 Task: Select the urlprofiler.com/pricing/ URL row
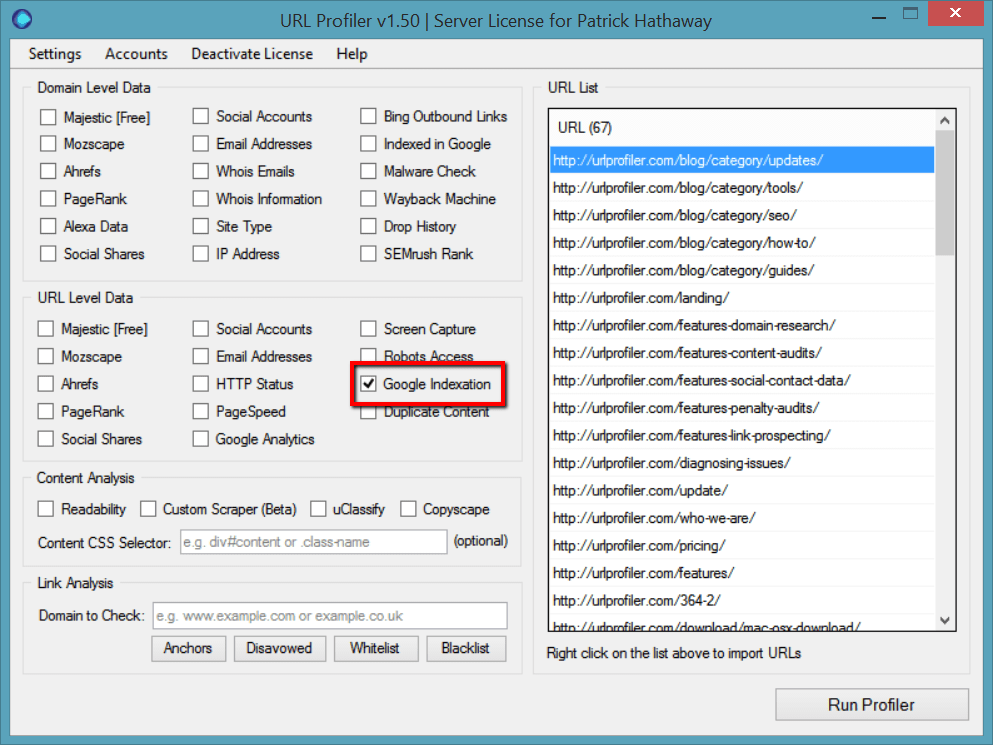point(742,545)
